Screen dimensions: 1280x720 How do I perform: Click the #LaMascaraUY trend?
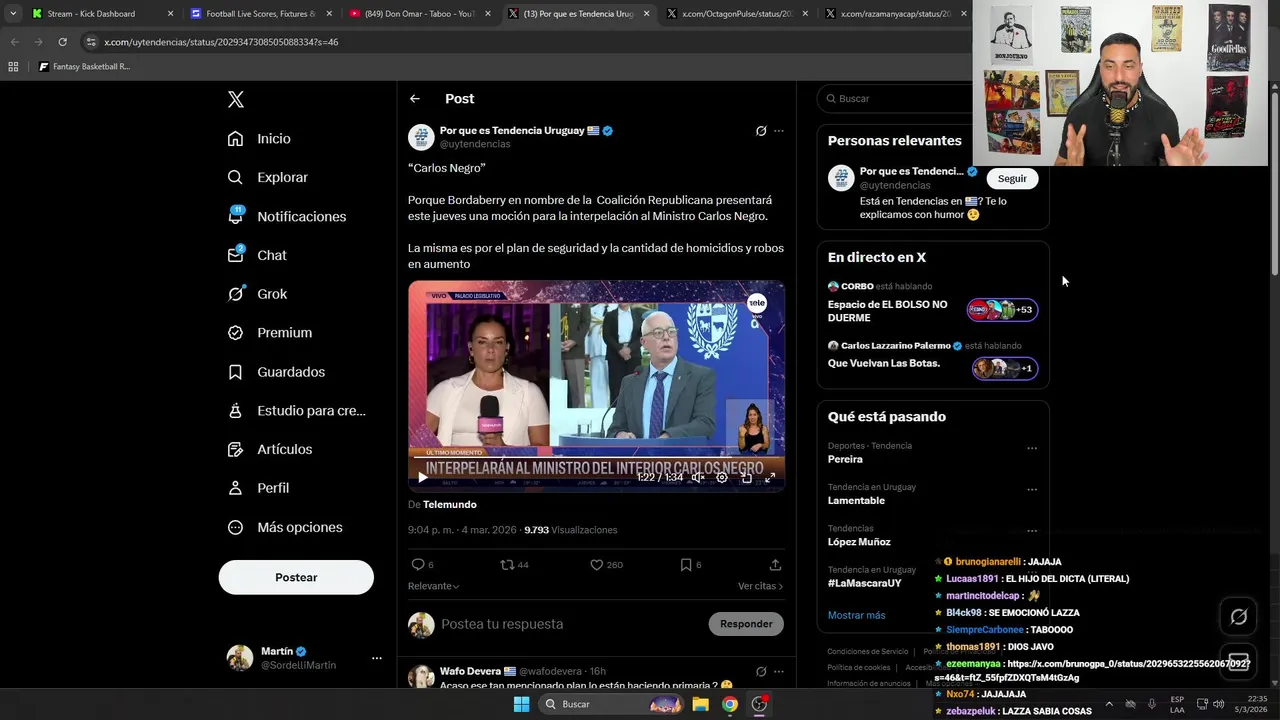point(864,583)
